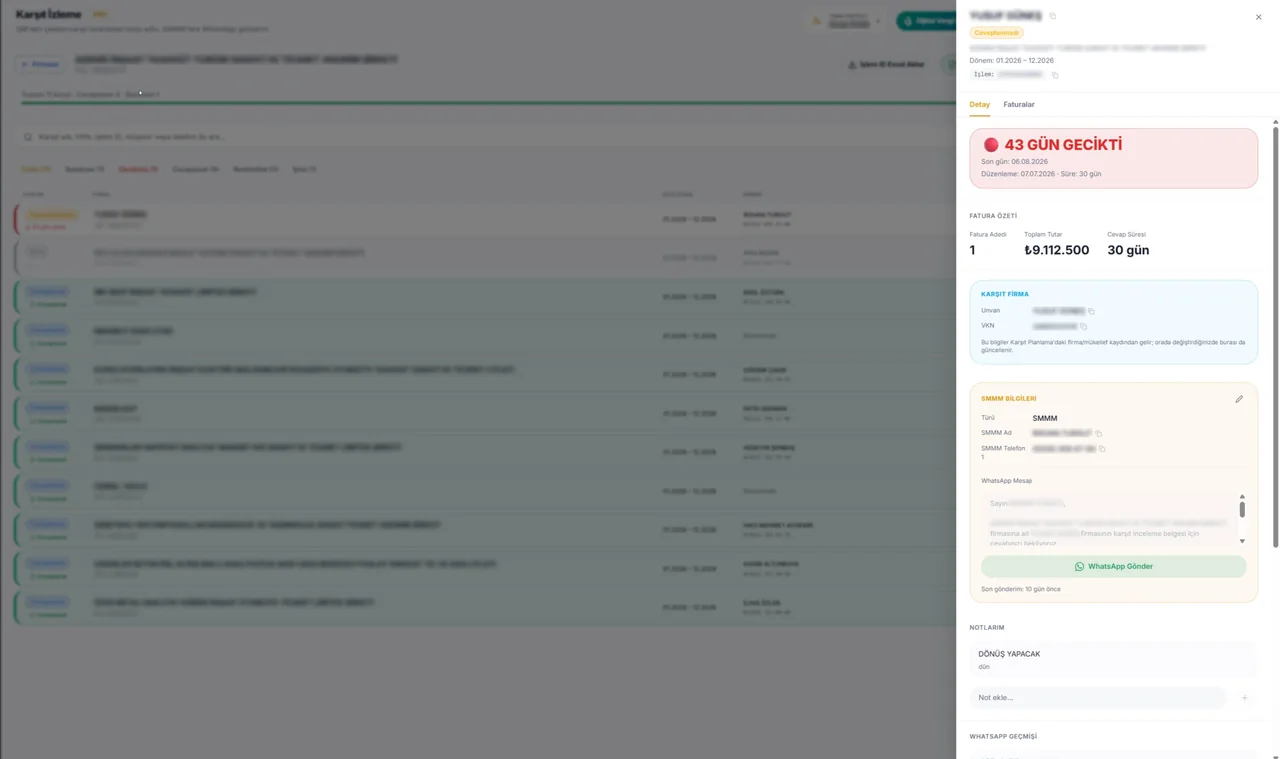
Task: Select the Türü value SMMM
Action: pyautogui.click(x=1044, y=418)
